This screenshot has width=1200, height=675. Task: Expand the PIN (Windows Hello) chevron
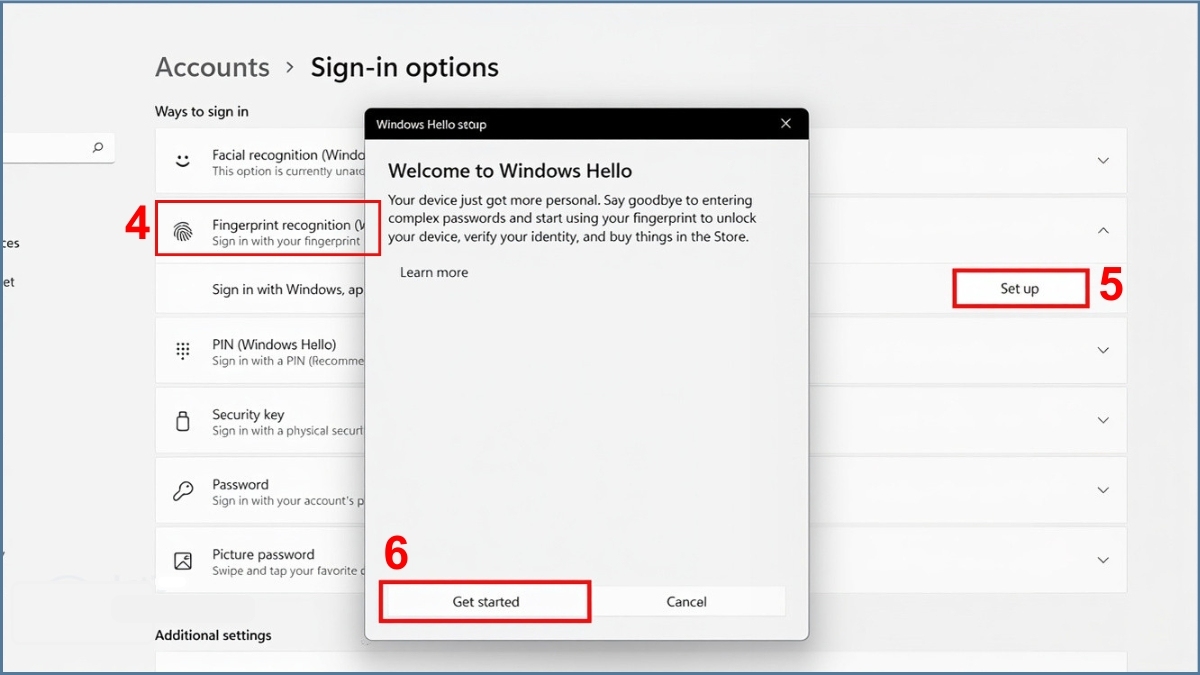[1103, 350]
